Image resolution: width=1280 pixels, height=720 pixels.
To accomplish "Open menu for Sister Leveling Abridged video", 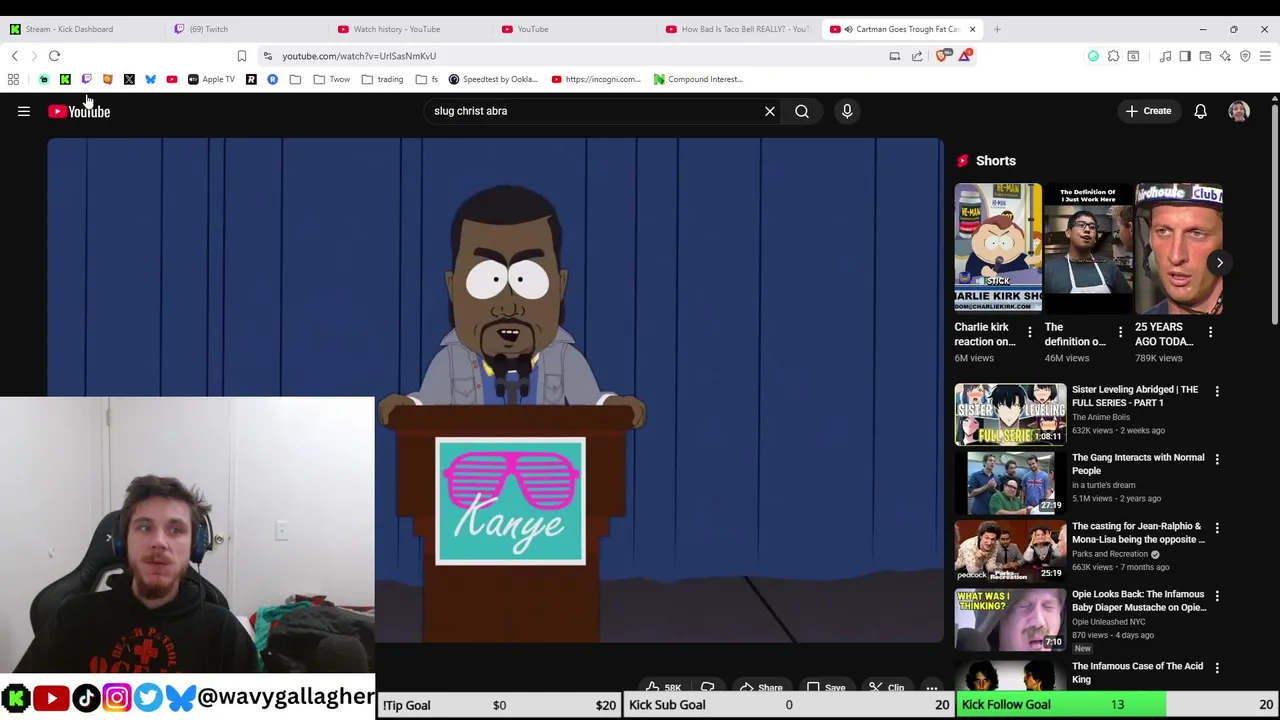I will (x=1217, y=391).
